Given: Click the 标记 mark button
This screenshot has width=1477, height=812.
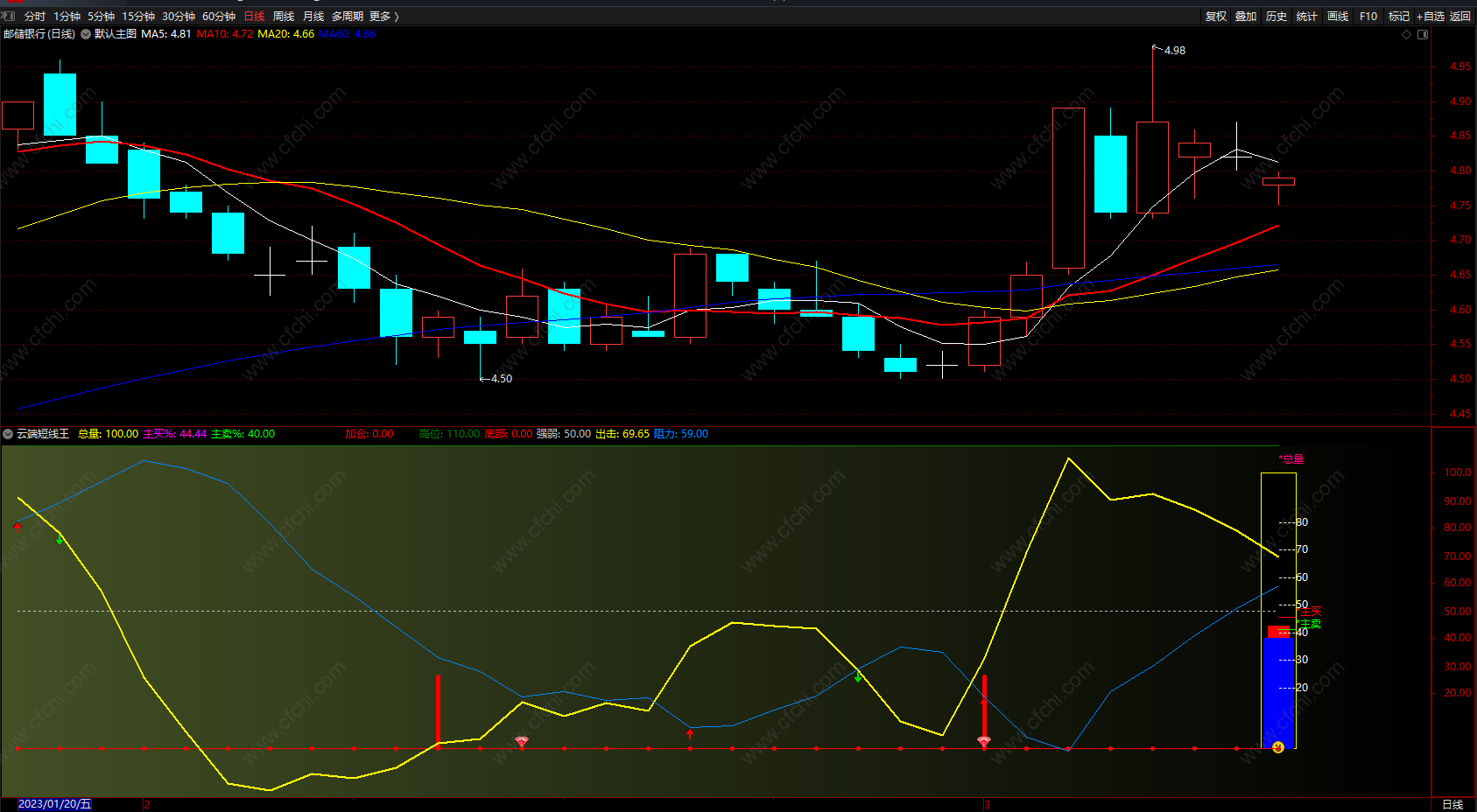Looking at the screenshot, I should pos(1399,17).
